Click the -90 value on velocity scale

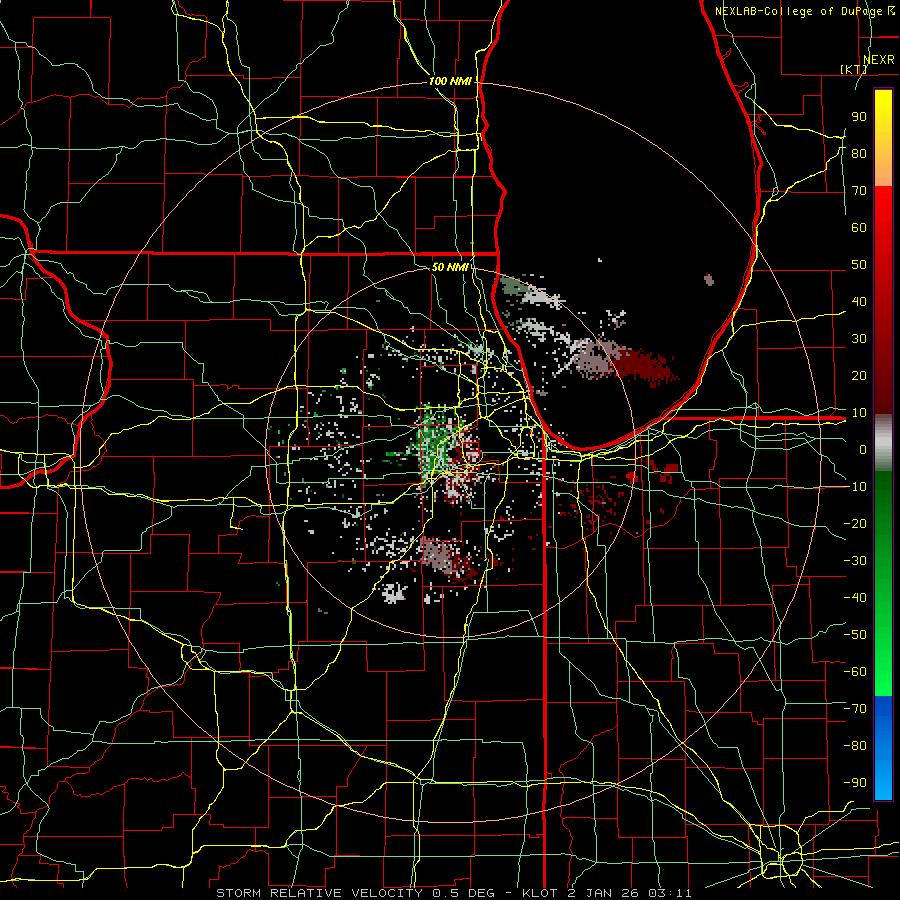tap(855, 782)
